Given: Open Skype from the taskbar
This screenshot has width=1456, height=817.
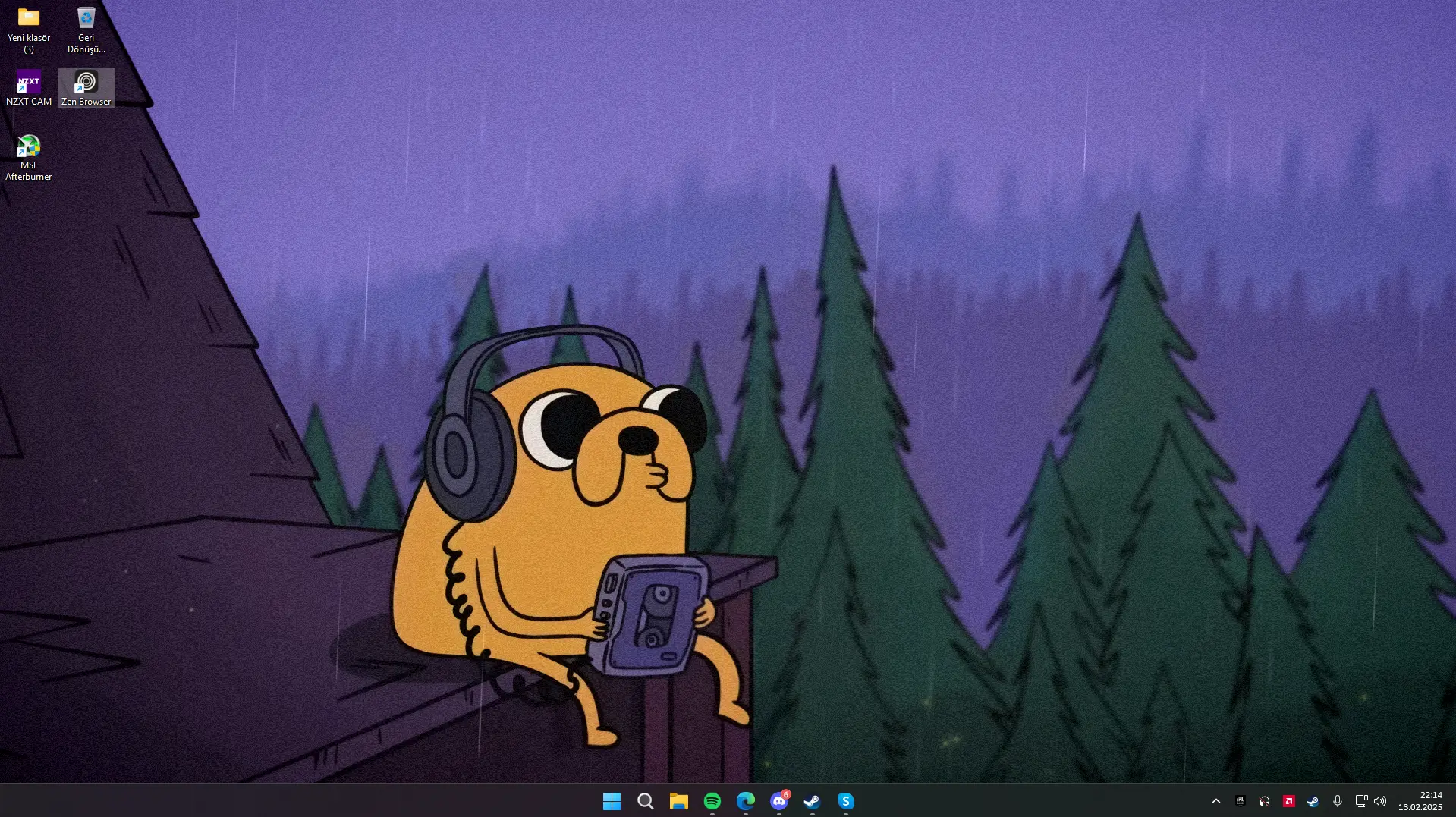Looking at the screenshot, I should coord(846,801).
